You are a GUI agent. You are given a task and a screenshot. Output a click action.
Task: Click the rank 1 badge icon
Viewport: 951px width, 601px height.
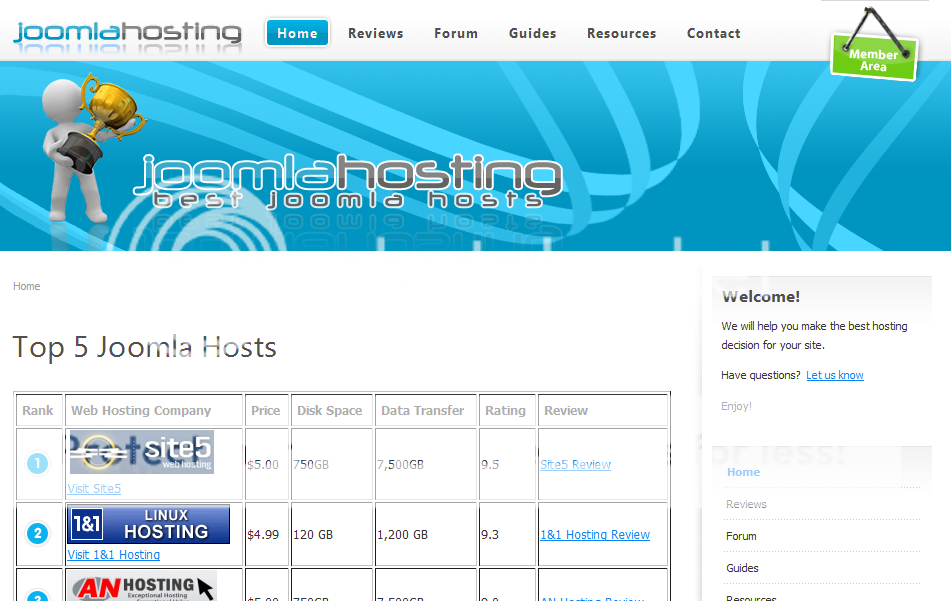pyautogui.click(x=38, y=464)
